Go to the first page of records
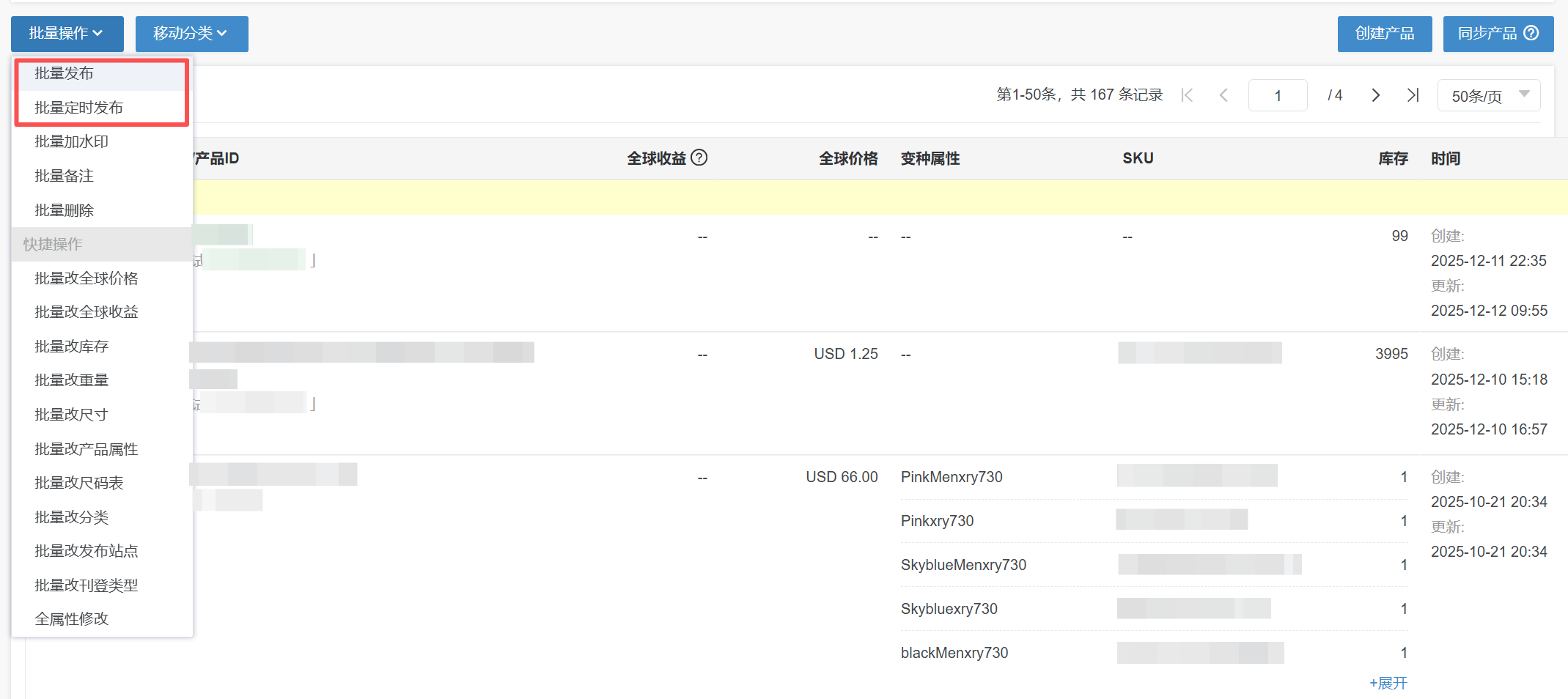Screen dimensions: 1568x699 1188,95
